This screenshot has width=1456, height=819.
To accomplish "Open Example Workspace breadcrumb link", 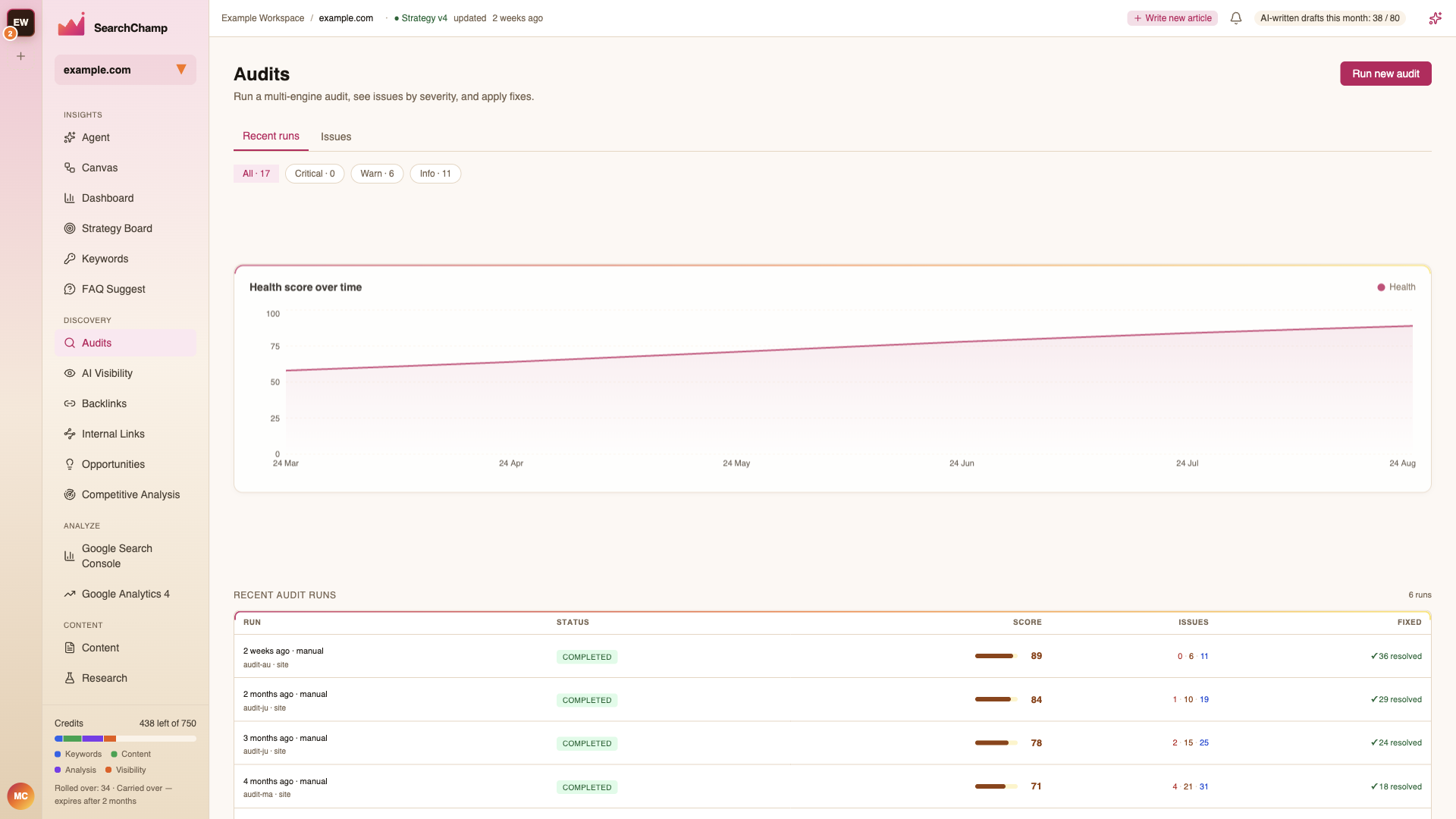I will point(262,18).
